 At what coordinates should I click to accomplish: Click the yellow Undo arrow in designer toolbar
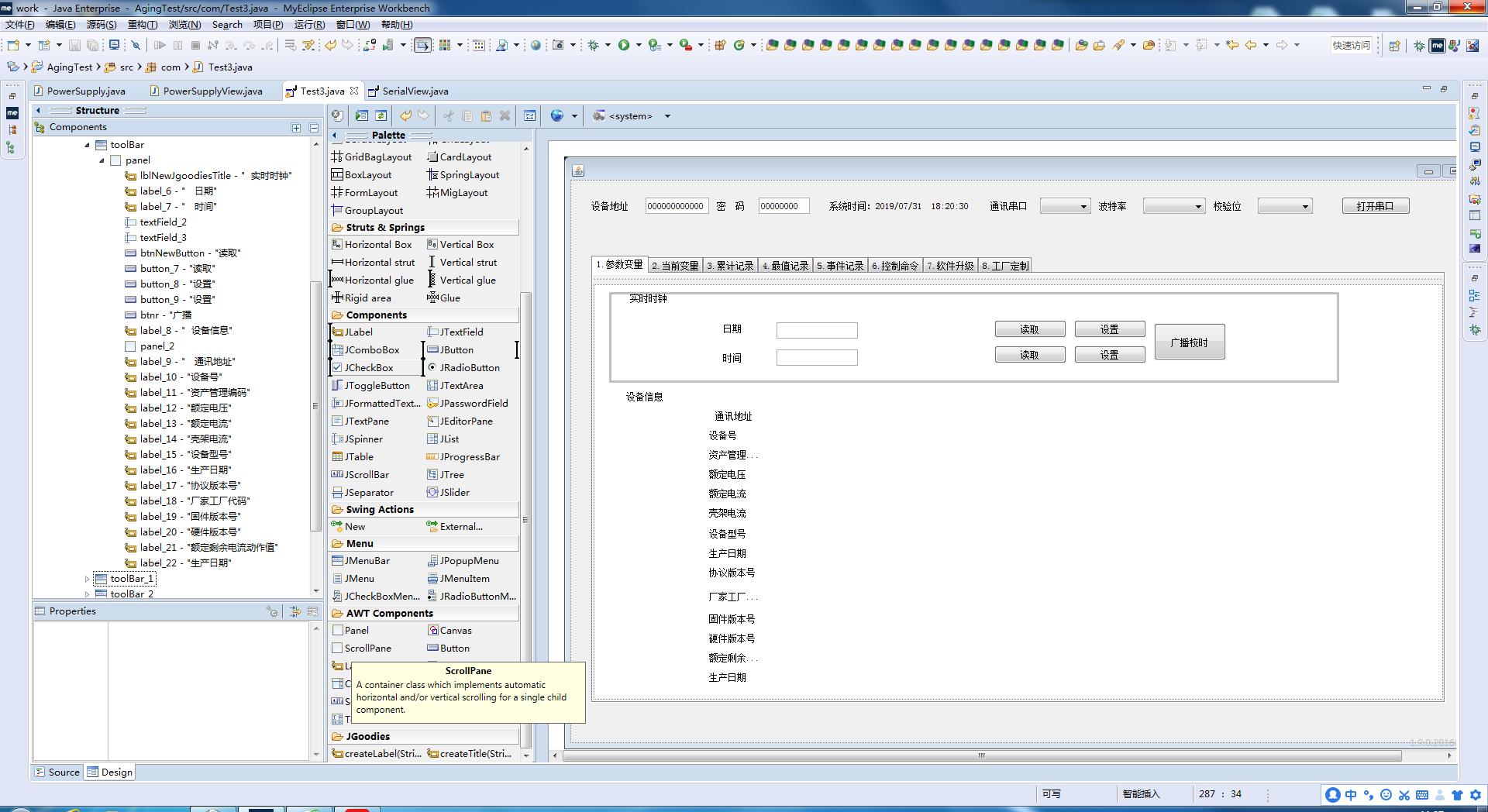coord(406,115)
